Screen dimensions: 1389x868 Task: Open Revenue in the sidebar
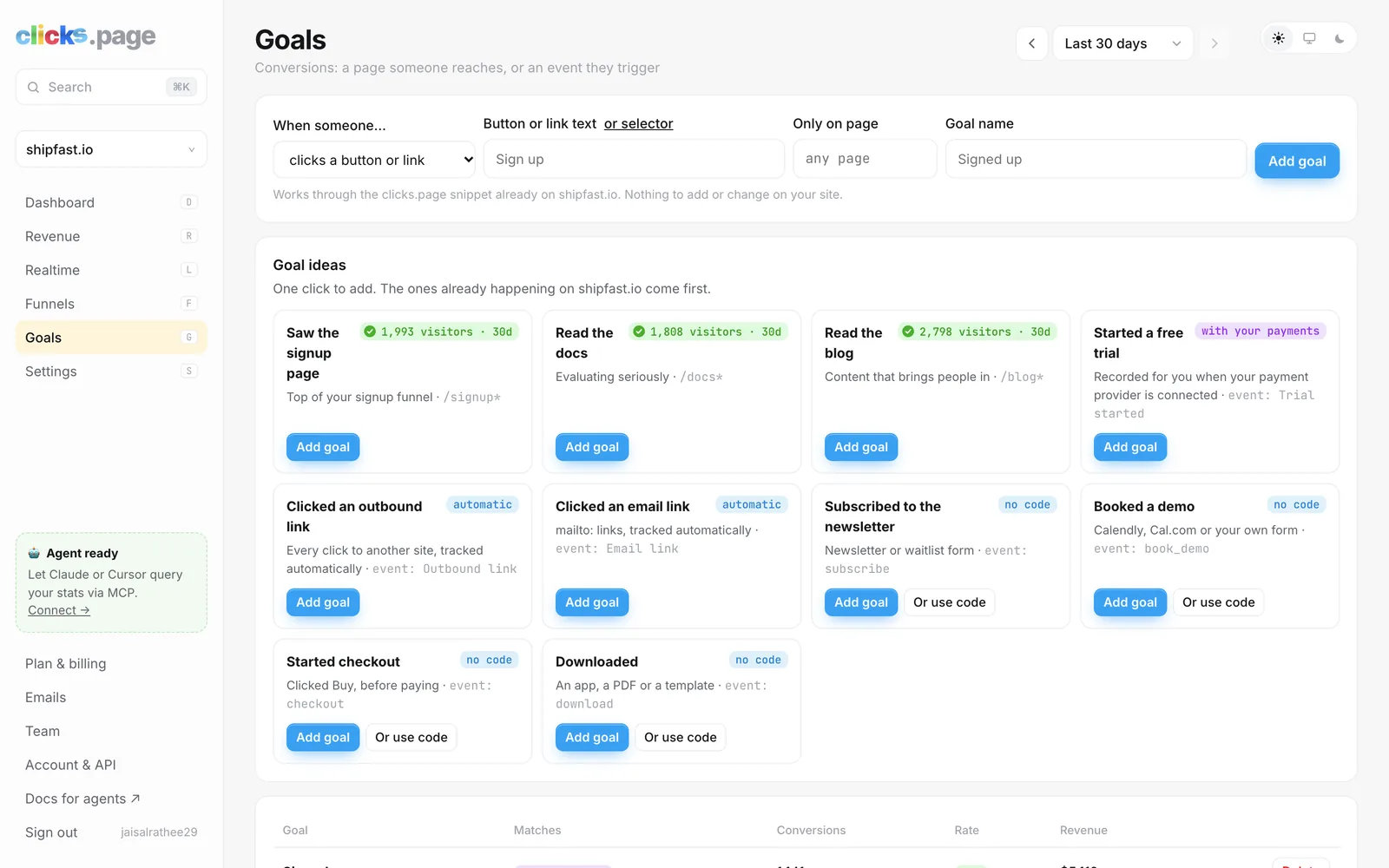(x=111, y=236)
